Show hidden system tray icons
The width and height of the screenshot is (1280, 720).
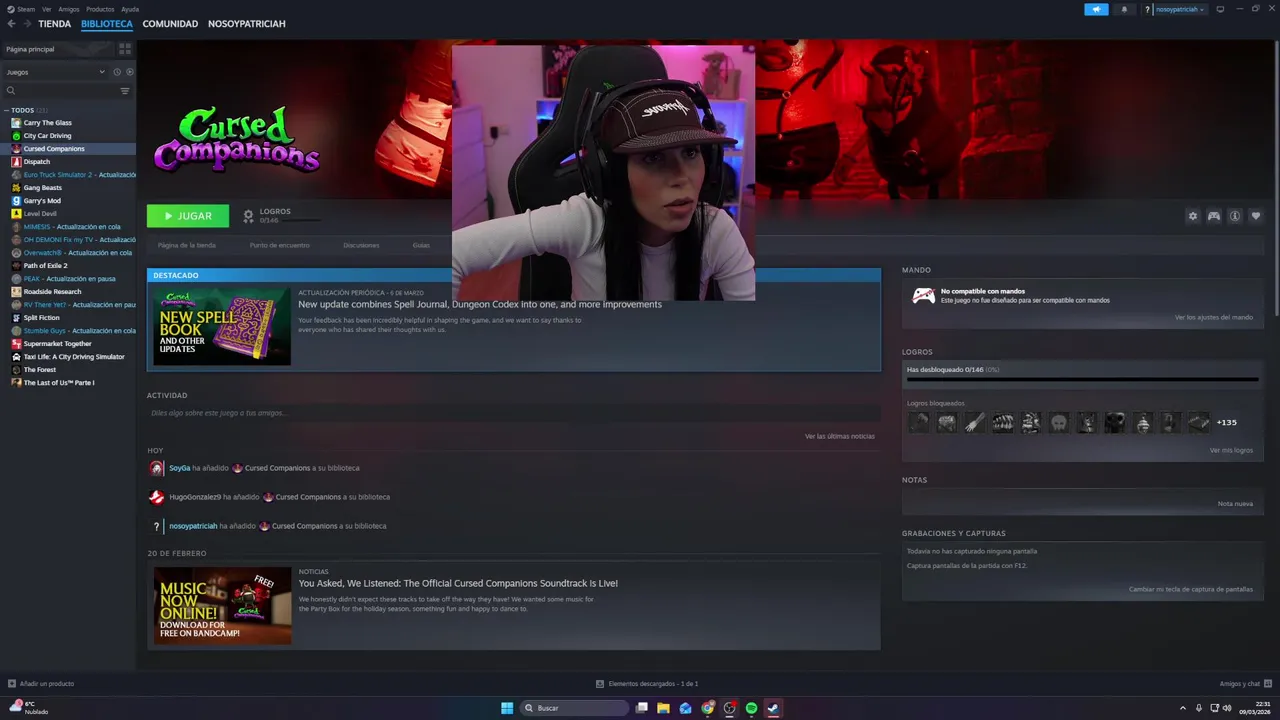coord(1183,708)
